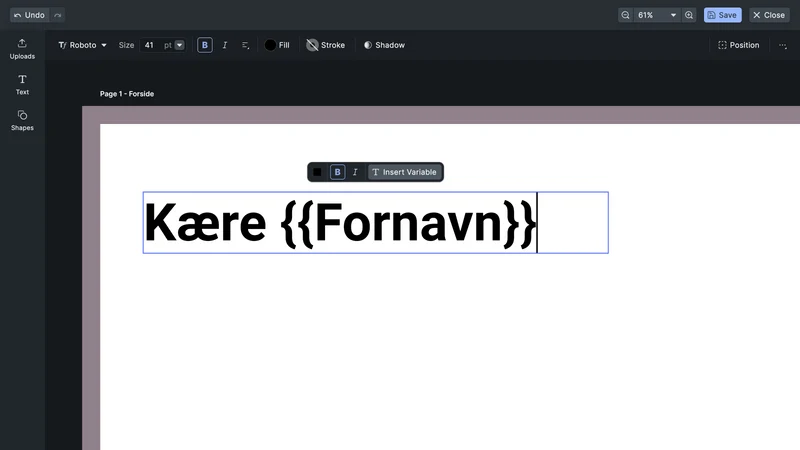Click the black color swatch in floating toolbar

pos(317,172)
